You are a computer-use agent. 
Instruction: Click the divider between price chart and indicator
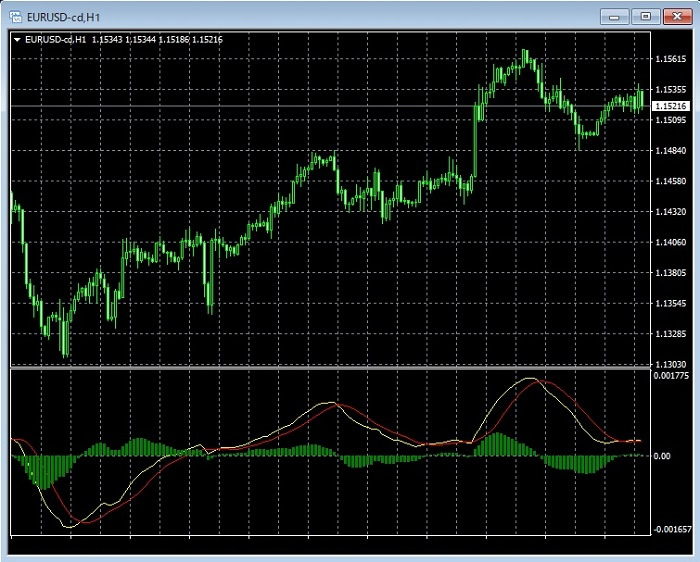tap(330, 368)
